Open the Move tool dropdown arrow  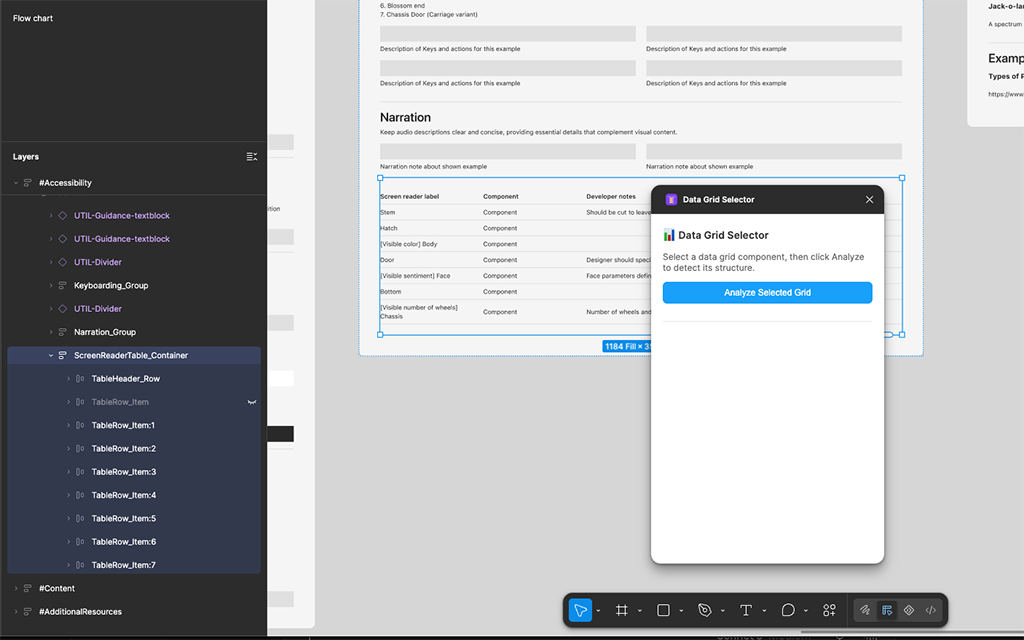598,611
